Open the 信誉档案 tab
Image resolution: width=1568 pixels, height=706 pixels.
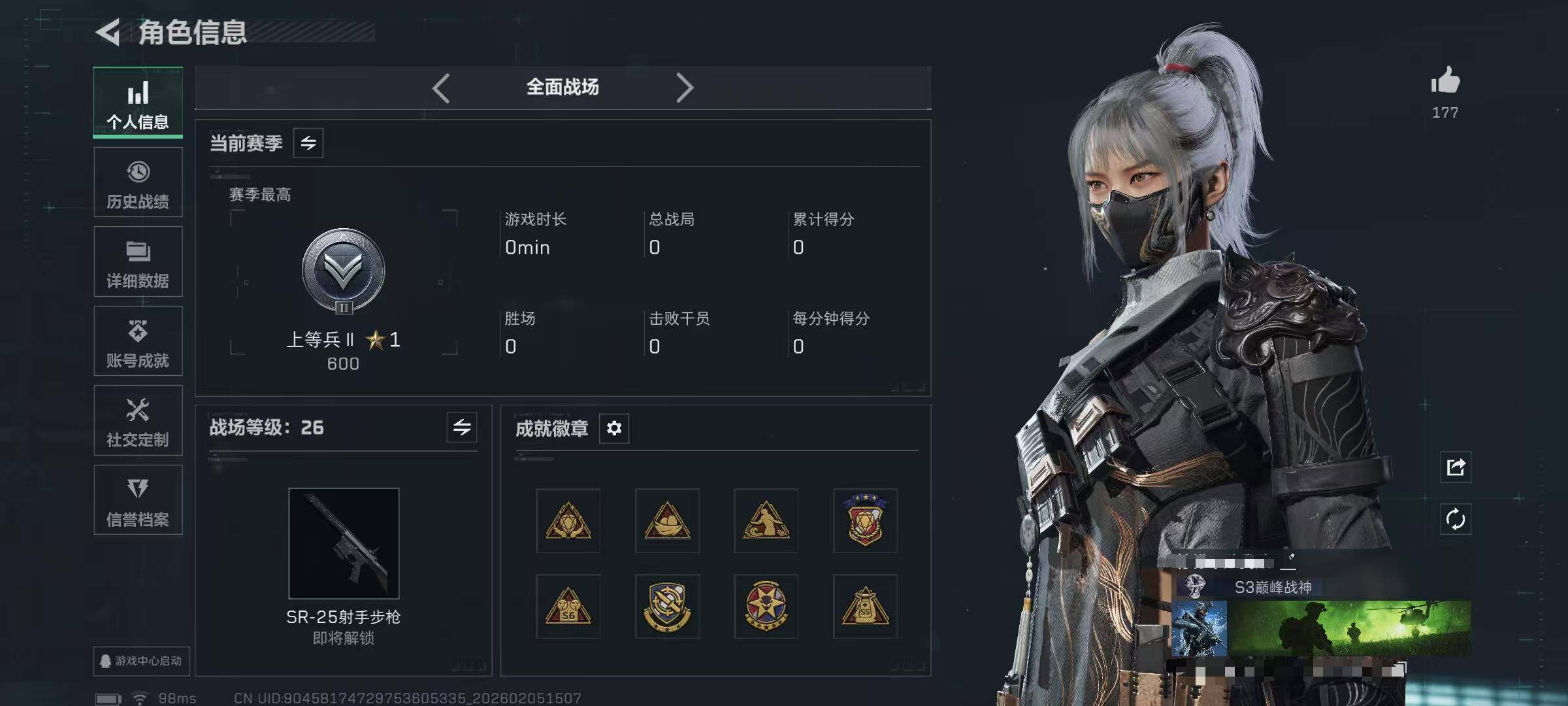[138, 500]
